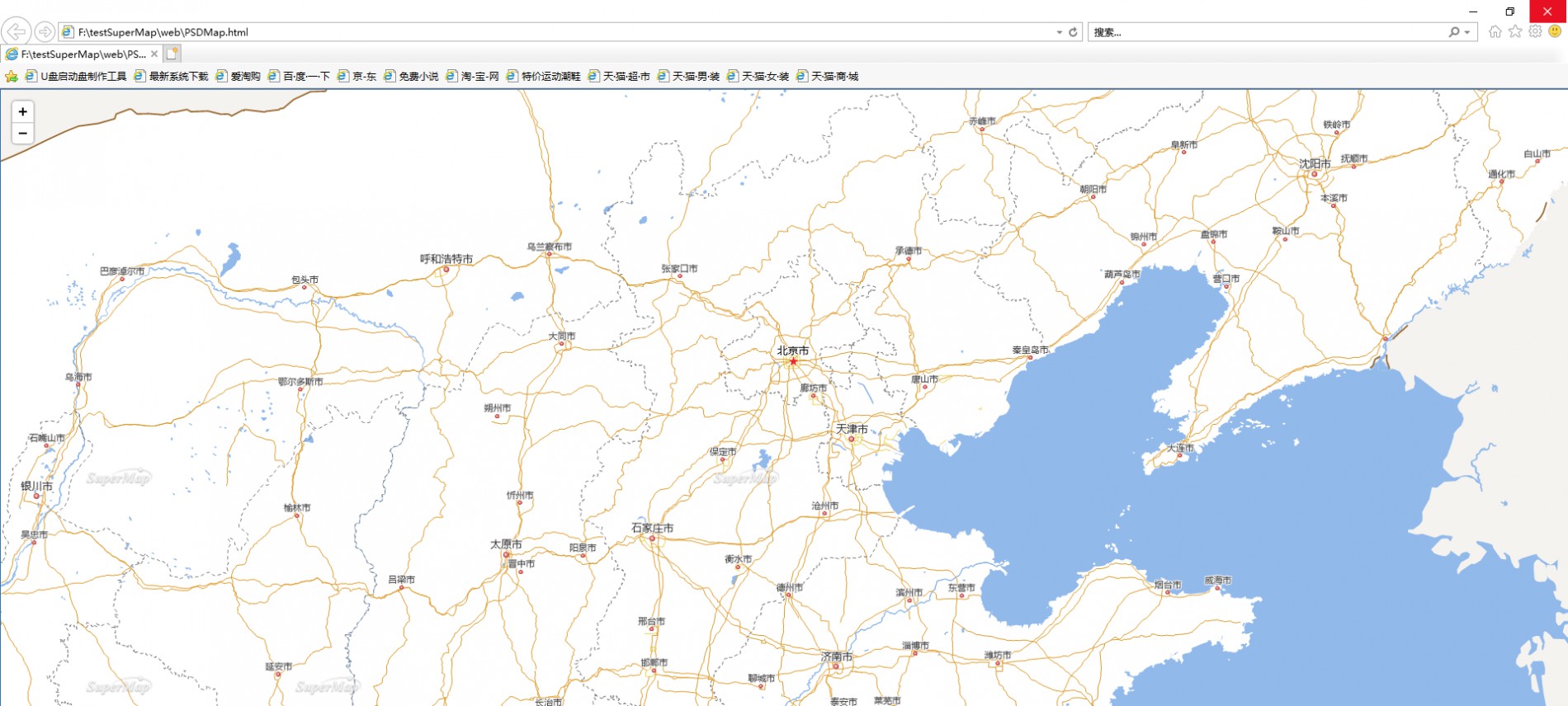
Task: Open the 京·东 bookmark
Action: click(357, 76)
